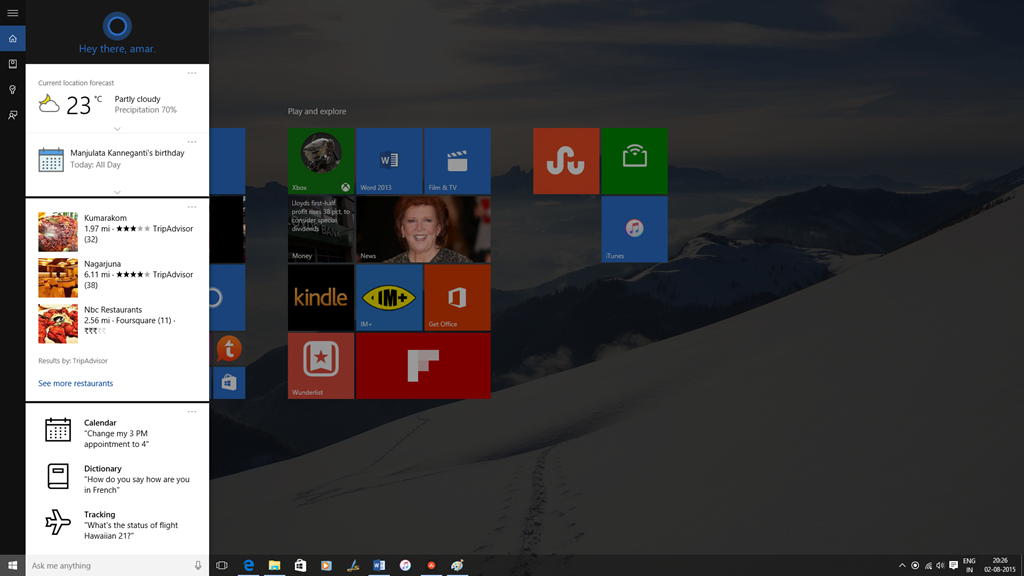The height and width of the screenshot is (576, 1024).
Task: Open the Nbc Restaurants result
Action: tap(117, 323)
